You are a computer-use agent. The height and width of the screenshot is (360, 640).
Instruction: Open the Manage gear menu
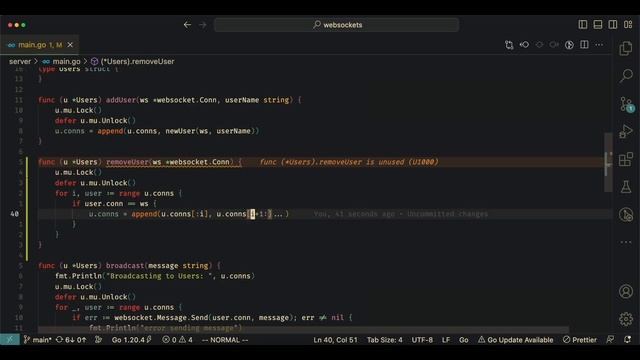coord(626,319)
